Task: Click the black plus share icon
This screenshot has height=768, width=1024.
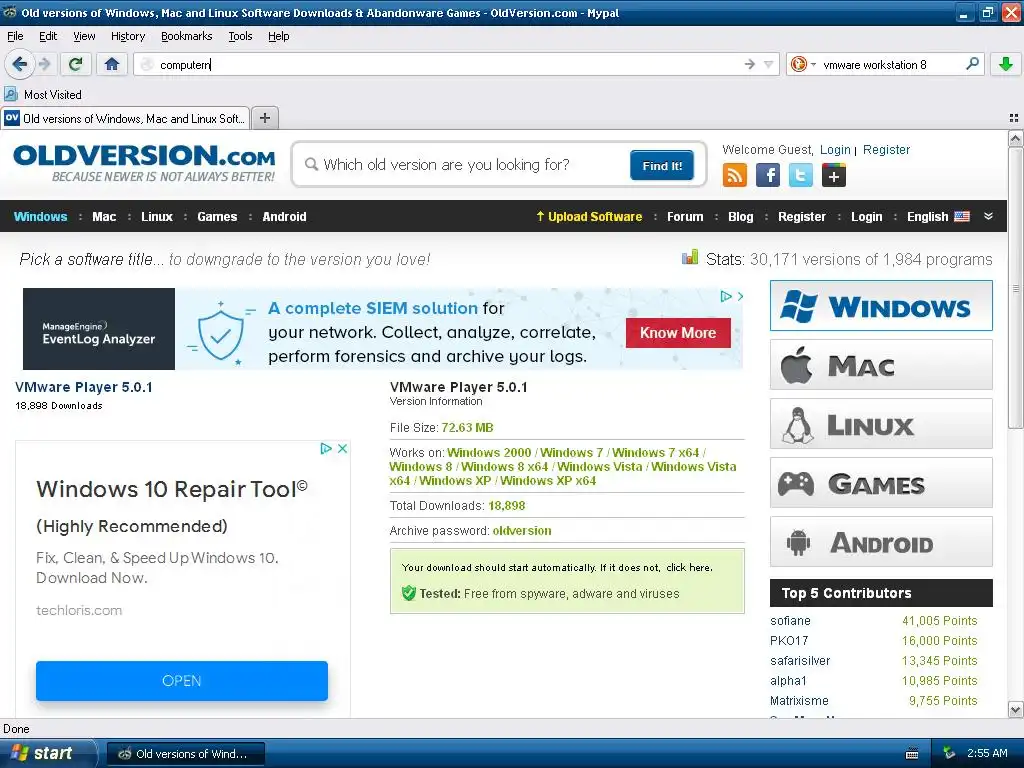Action: point(833,175)
